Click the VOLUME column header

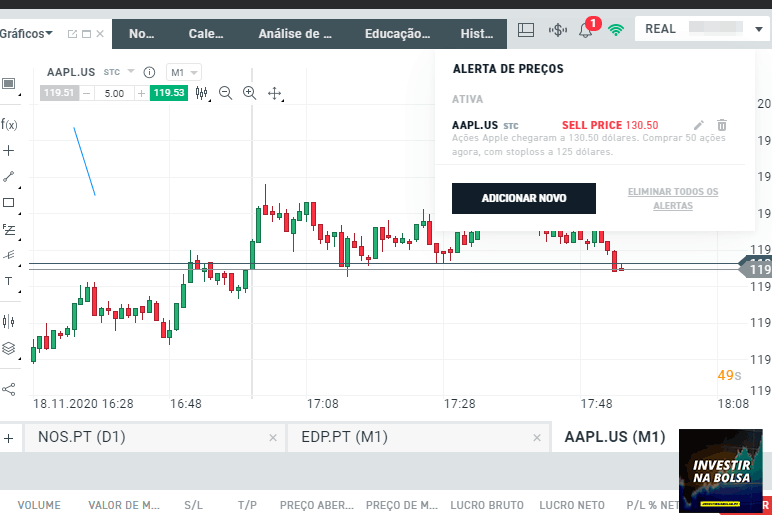(x=39, y=505)
